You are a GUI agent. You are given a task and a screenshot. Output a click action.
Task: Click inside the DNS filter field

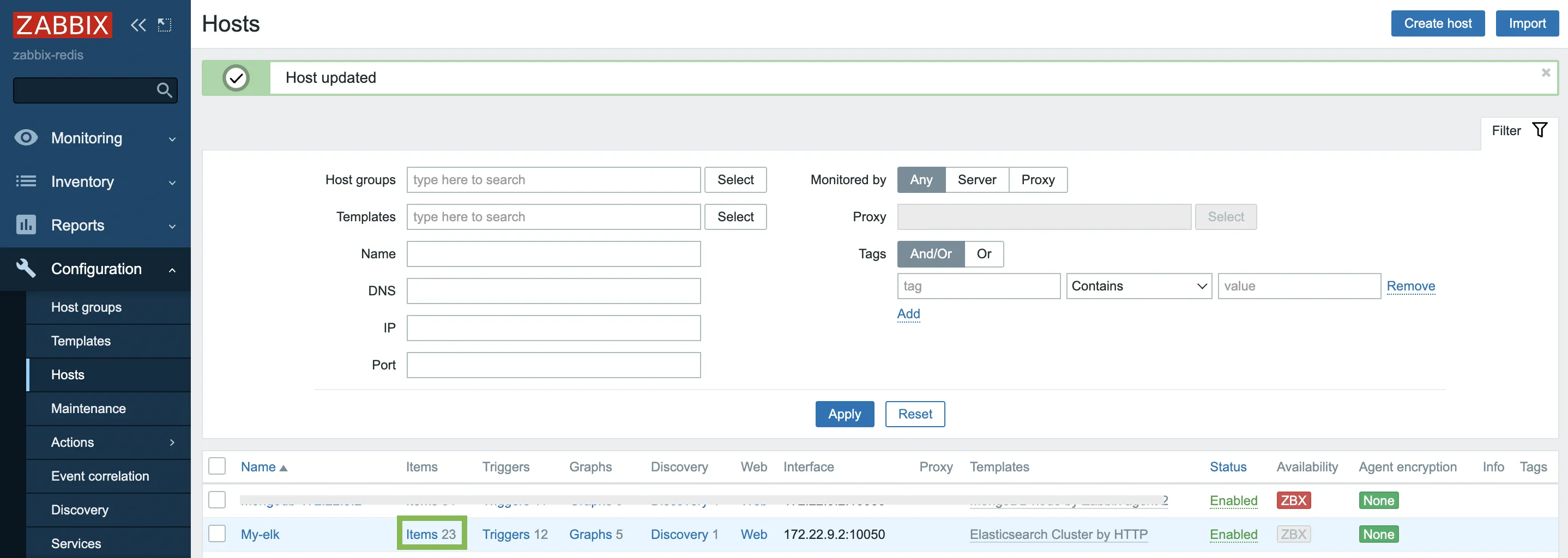[x=553, y=291]
